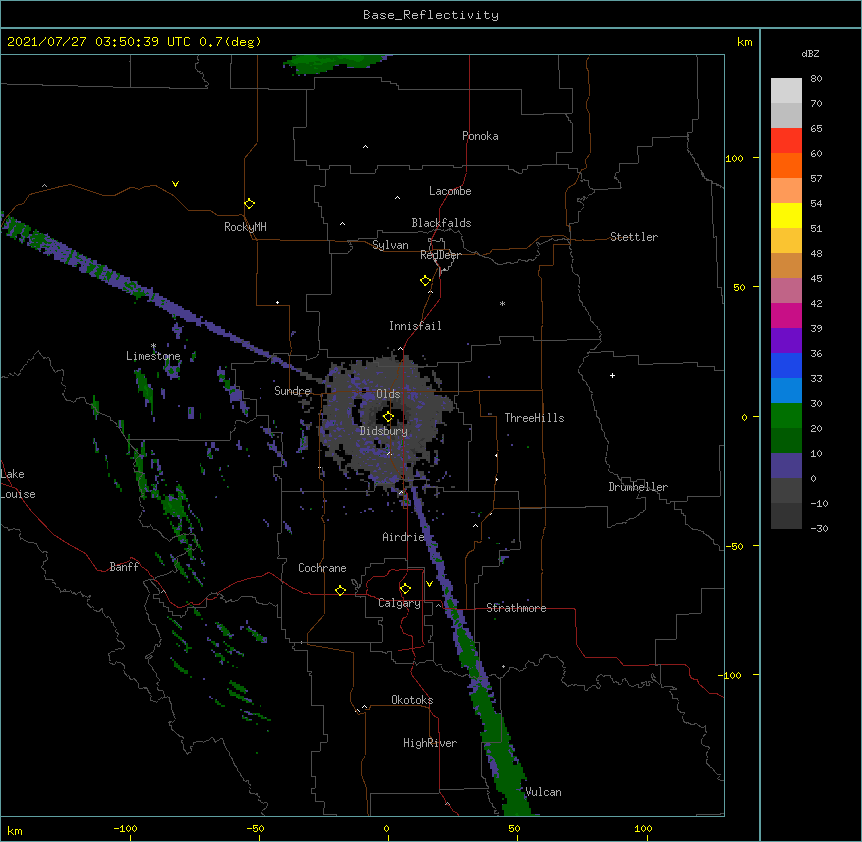862x842 pixels.
Task: Click the Blackfalds city label
Action: (x=441, y=223)
